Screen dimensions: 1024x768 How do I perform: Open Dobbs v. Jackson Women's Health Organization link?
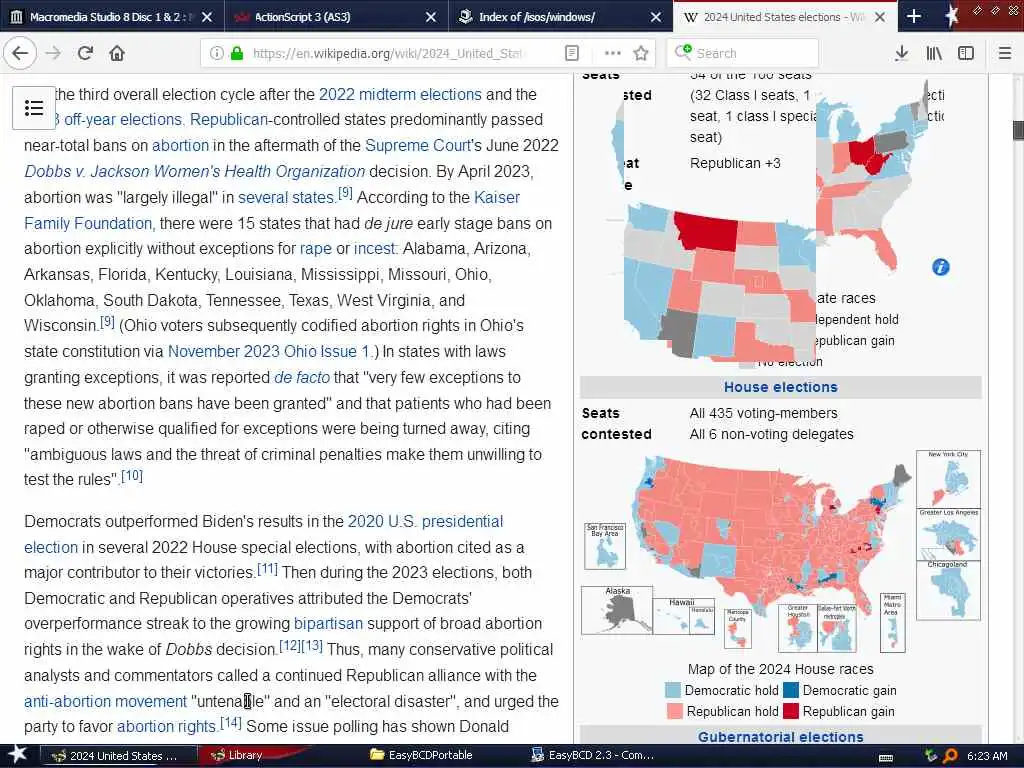pyautogui.click(x=195, y=171)
